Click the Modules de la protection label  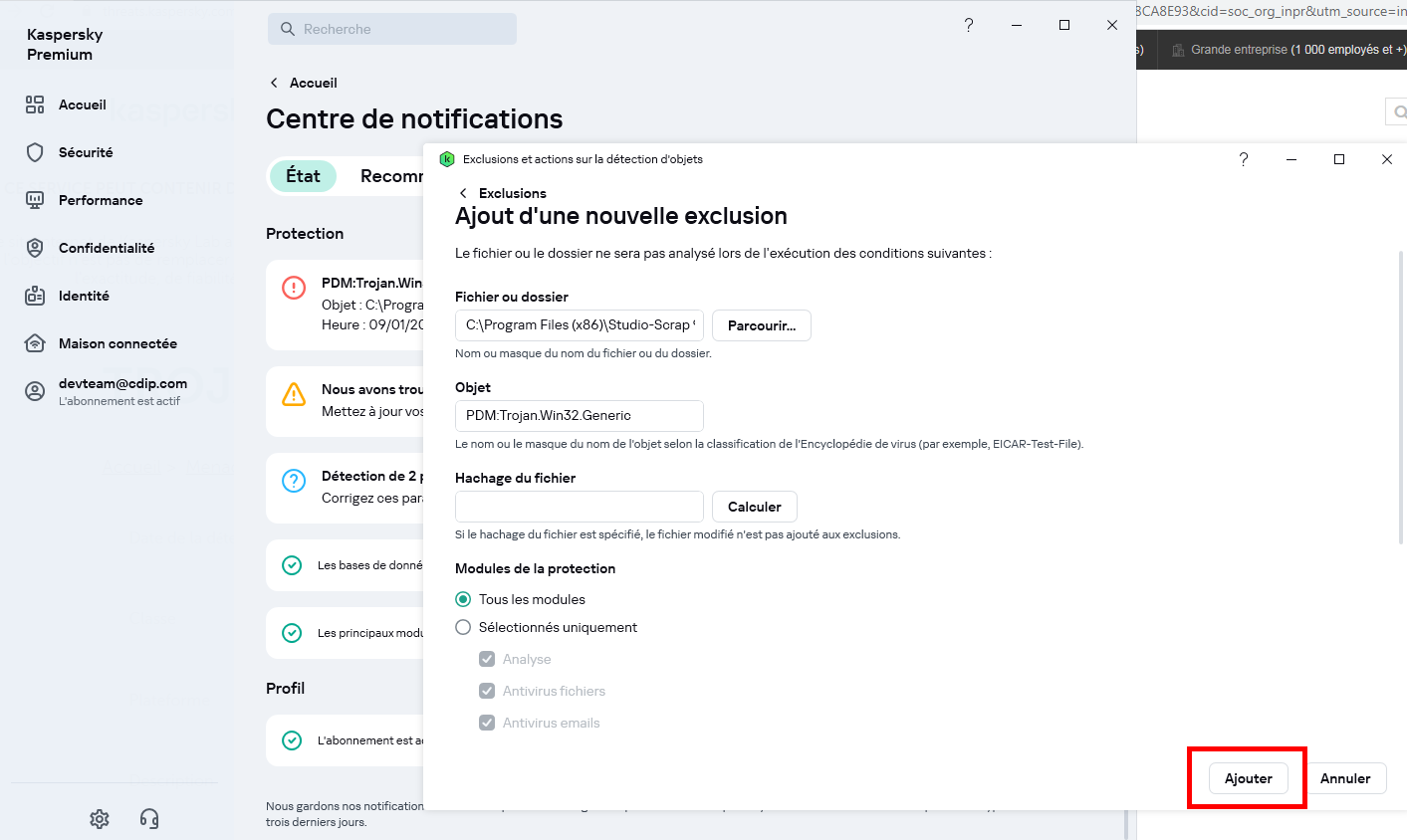click(535, 568)
